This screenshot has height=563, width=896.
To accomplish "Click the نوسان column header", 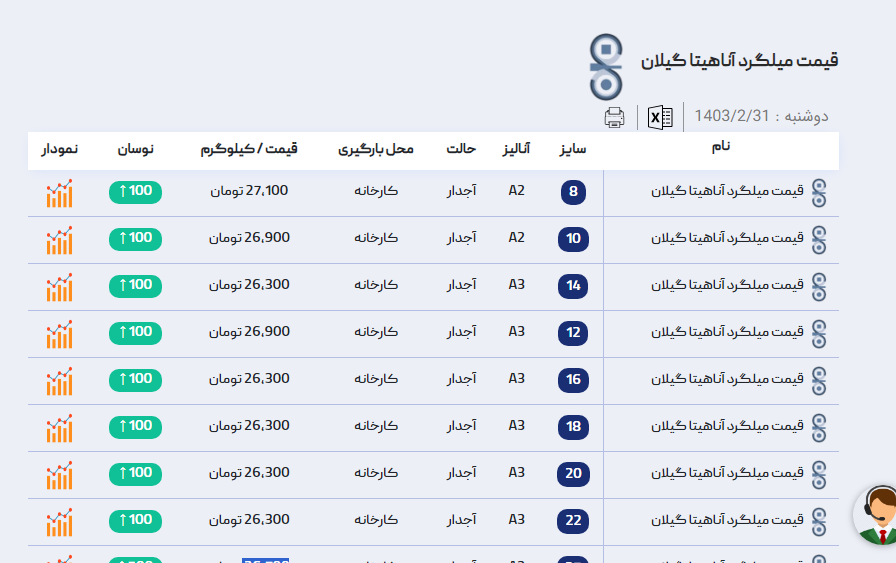I will tap(136, 149).
